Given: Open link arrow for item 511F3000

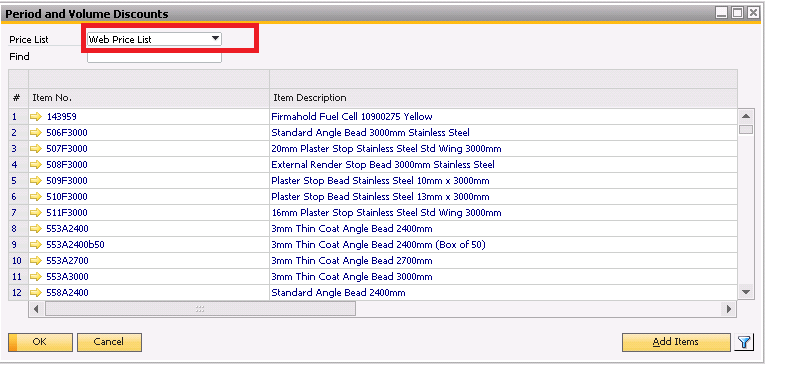Looking at the screenshot, I should tap(36, 213).
